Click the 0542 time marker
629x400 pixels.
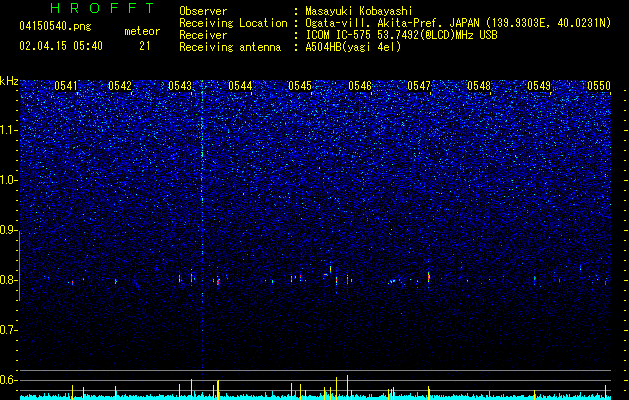pyautogui.click(x=120, y=86)
